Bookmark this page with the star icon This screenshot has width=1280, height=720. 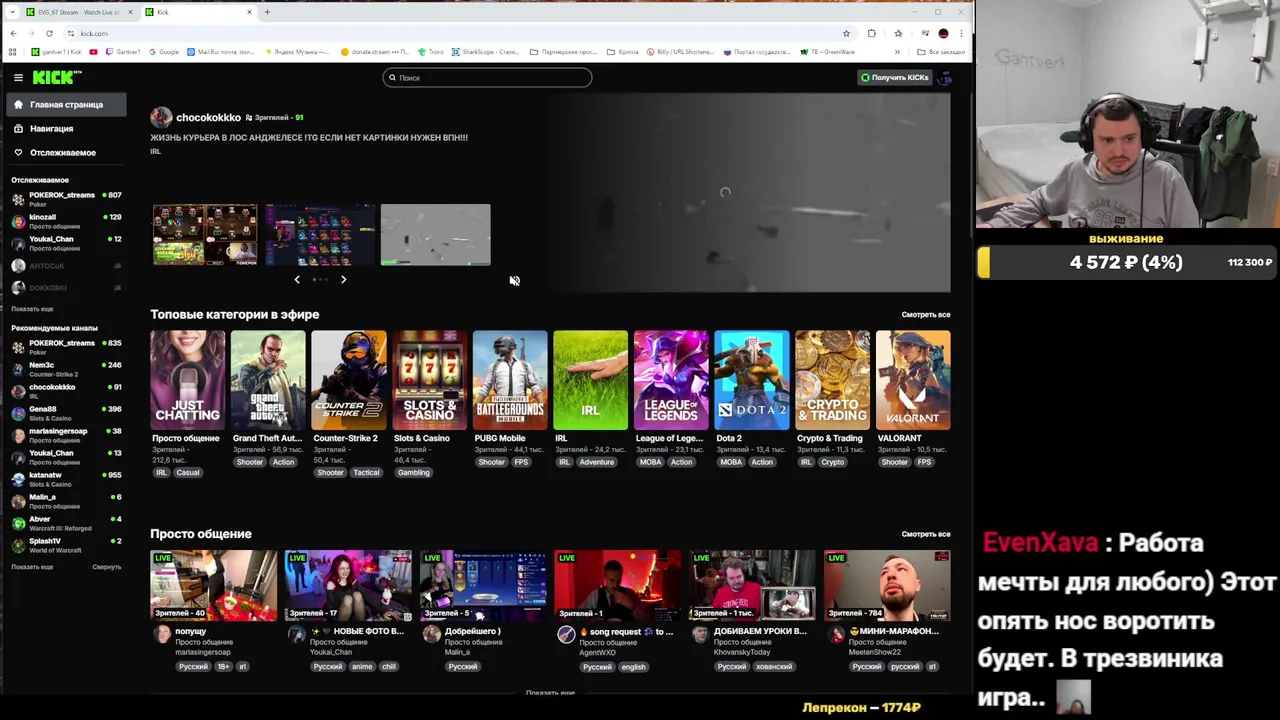tap(846, 33)
